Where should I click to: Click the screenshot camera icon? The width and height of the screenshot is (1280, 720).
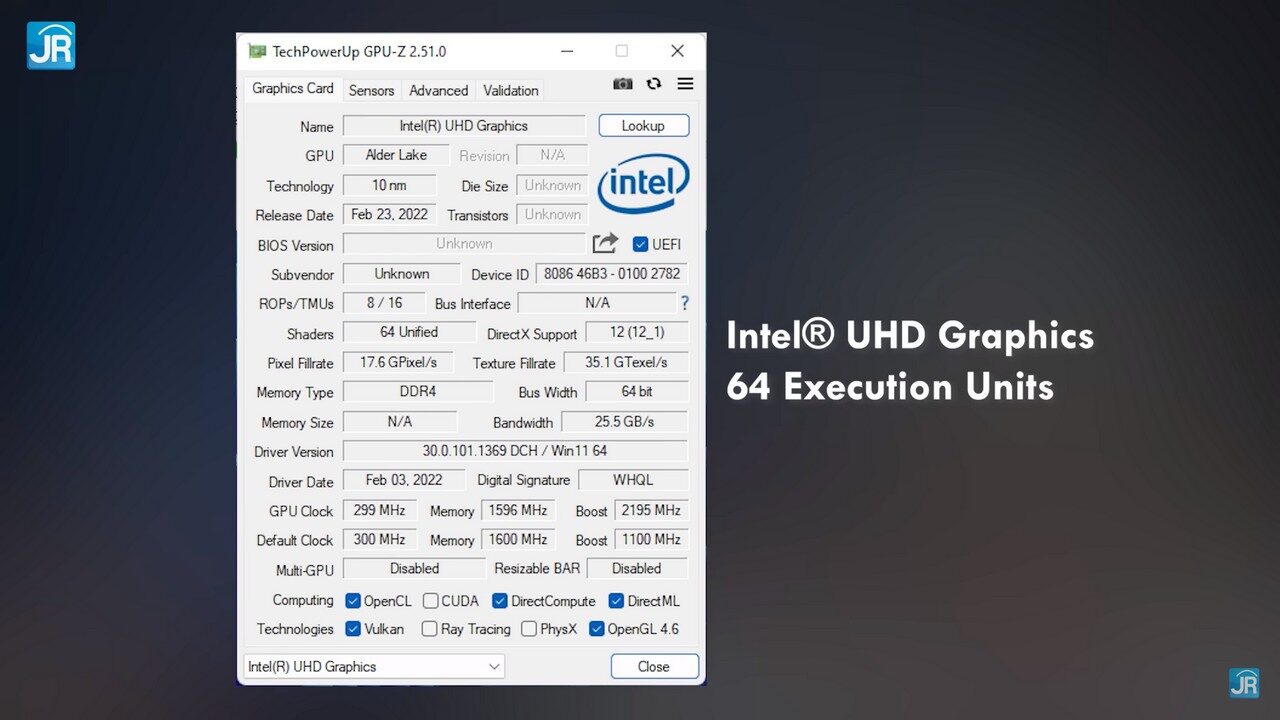(x=623, y=84)
